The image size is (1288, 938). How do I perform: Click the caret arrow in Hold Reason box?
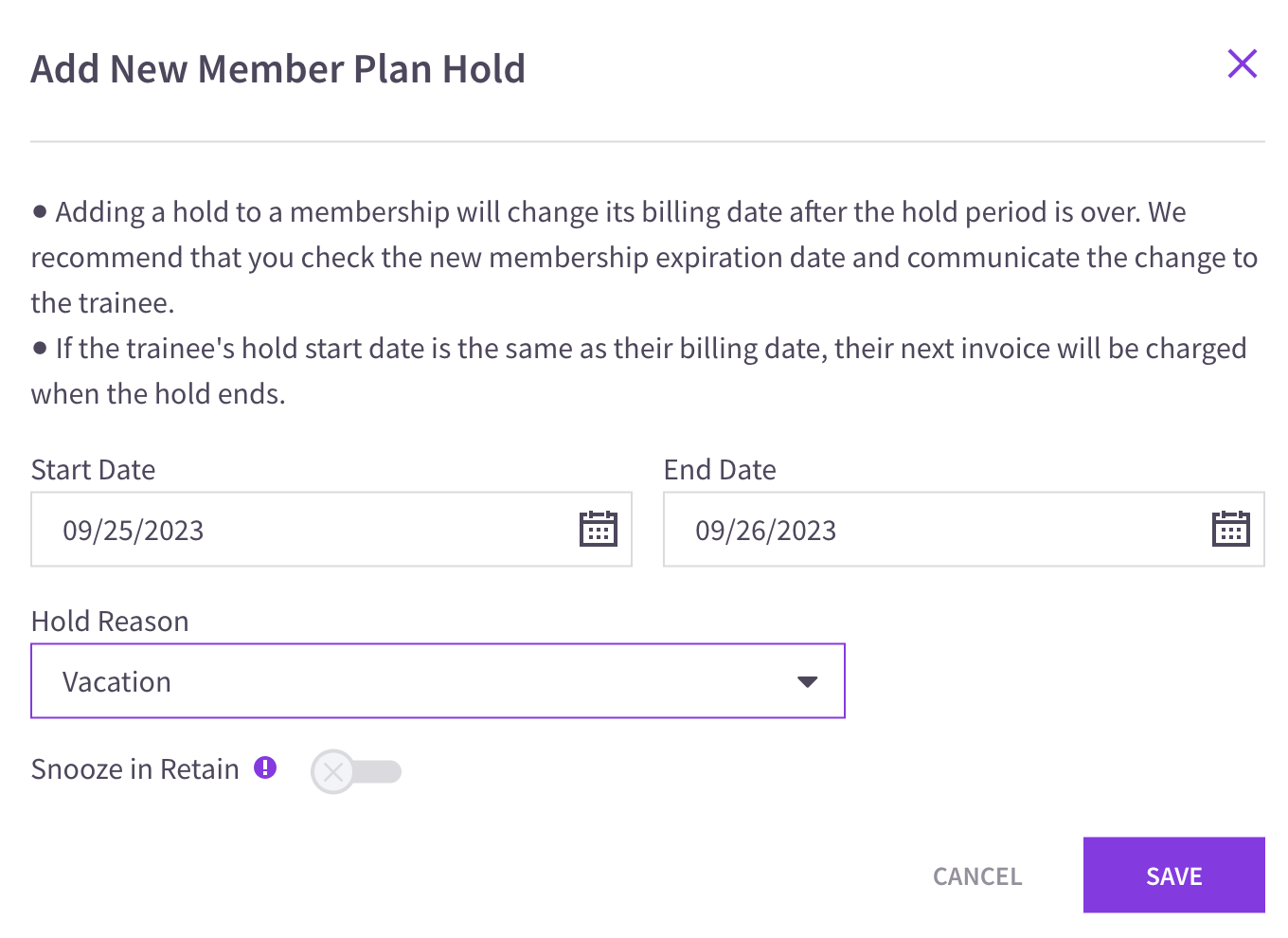tap(807, 682)
